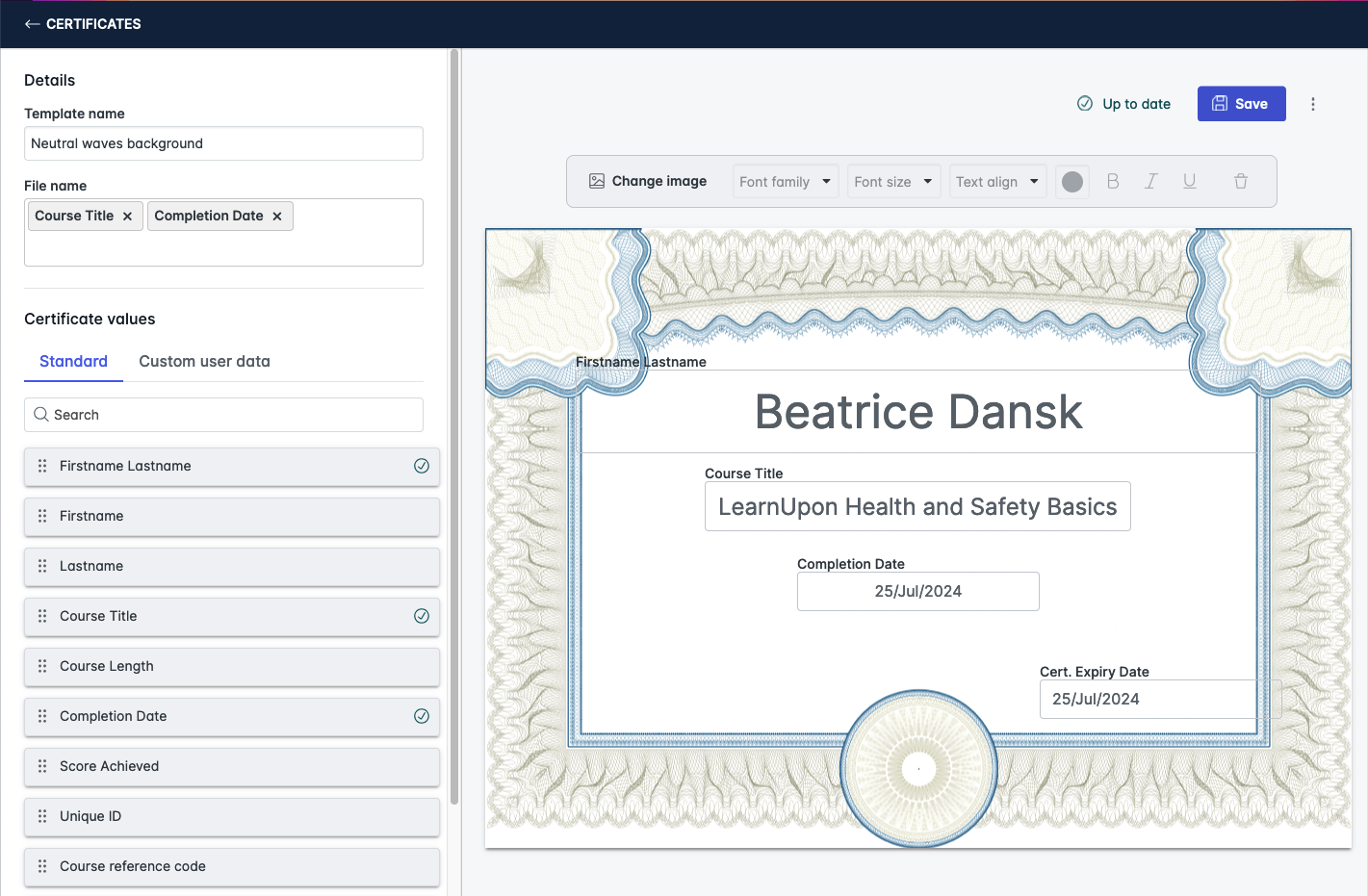This screenshot has width=1368, height=896.
Task: Click the Bold formatting icon
Action: pos(1113,181)
